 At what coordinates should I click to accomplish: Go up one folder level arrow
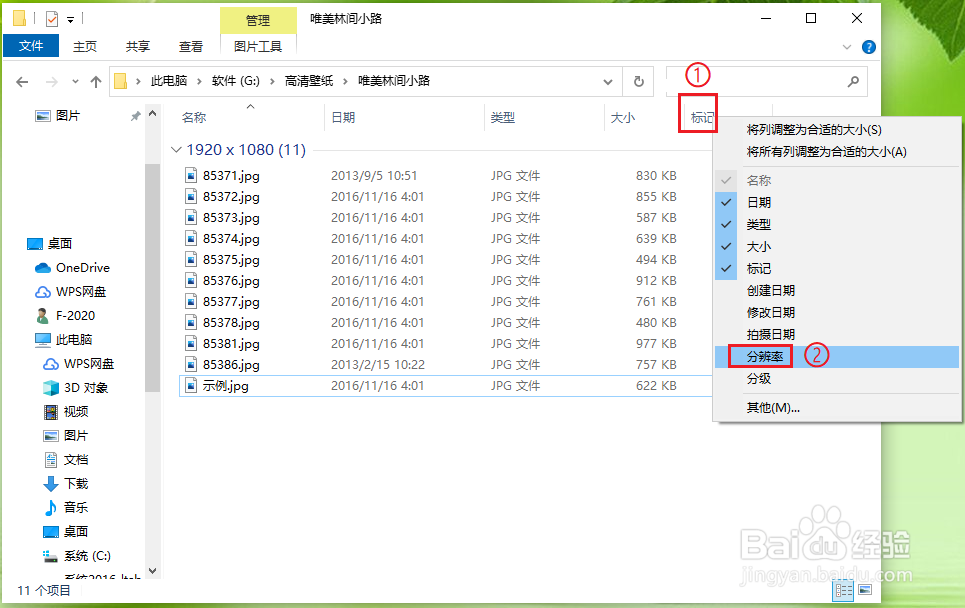click(96, 82)
